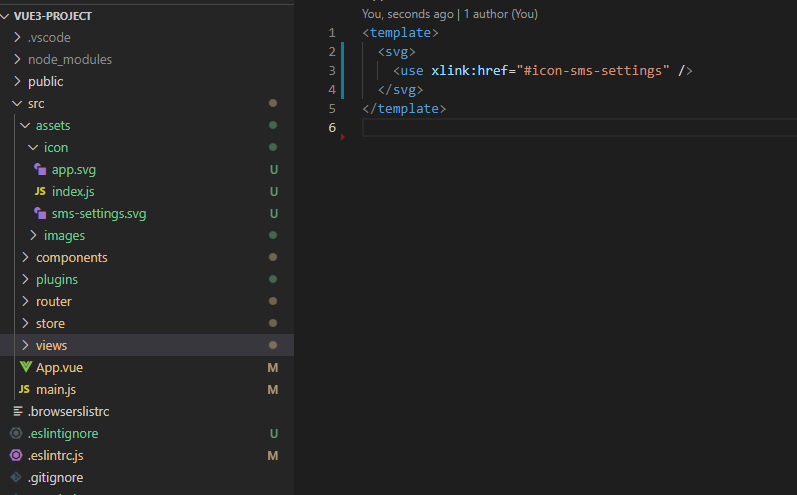Open .eslintrc.js file
Screen dimensions: 797x495
(x=55, y=456)
